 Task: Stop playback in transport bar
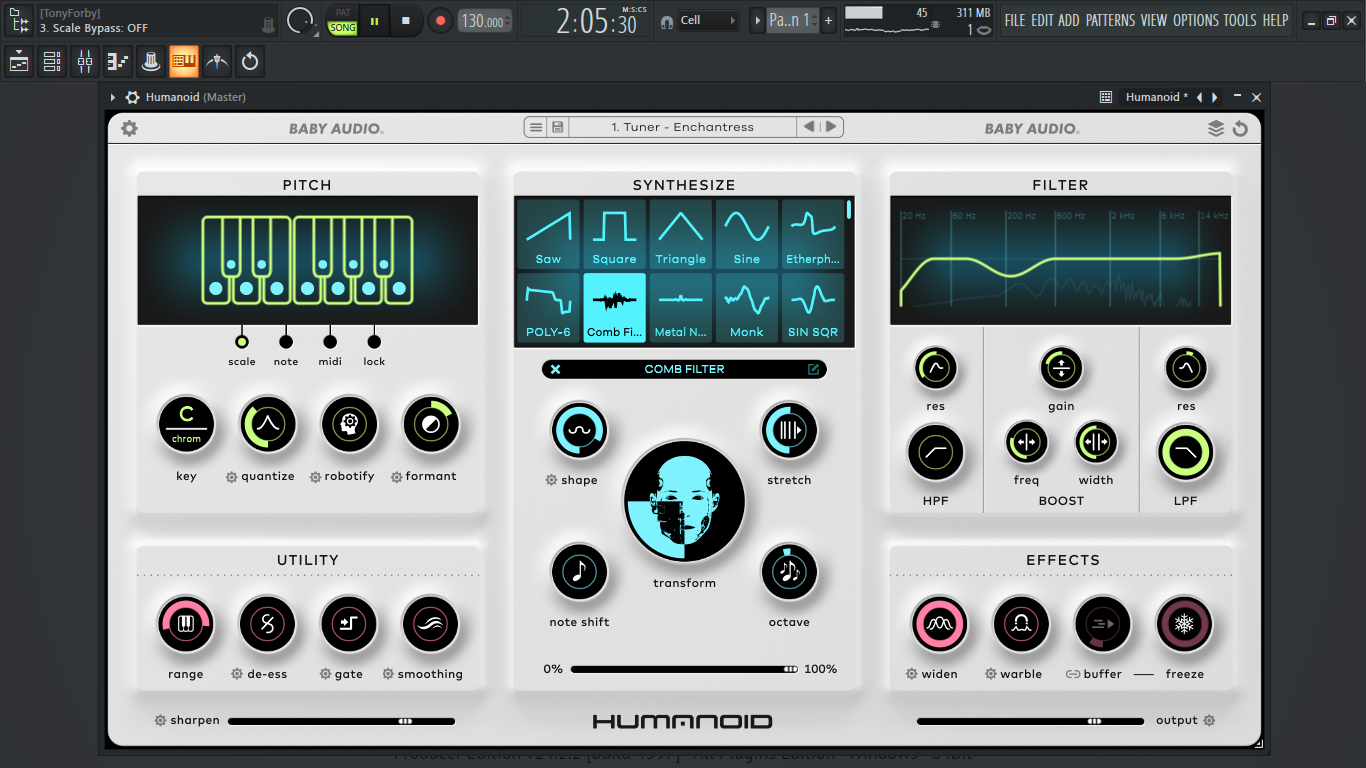[x=406, y=20]
